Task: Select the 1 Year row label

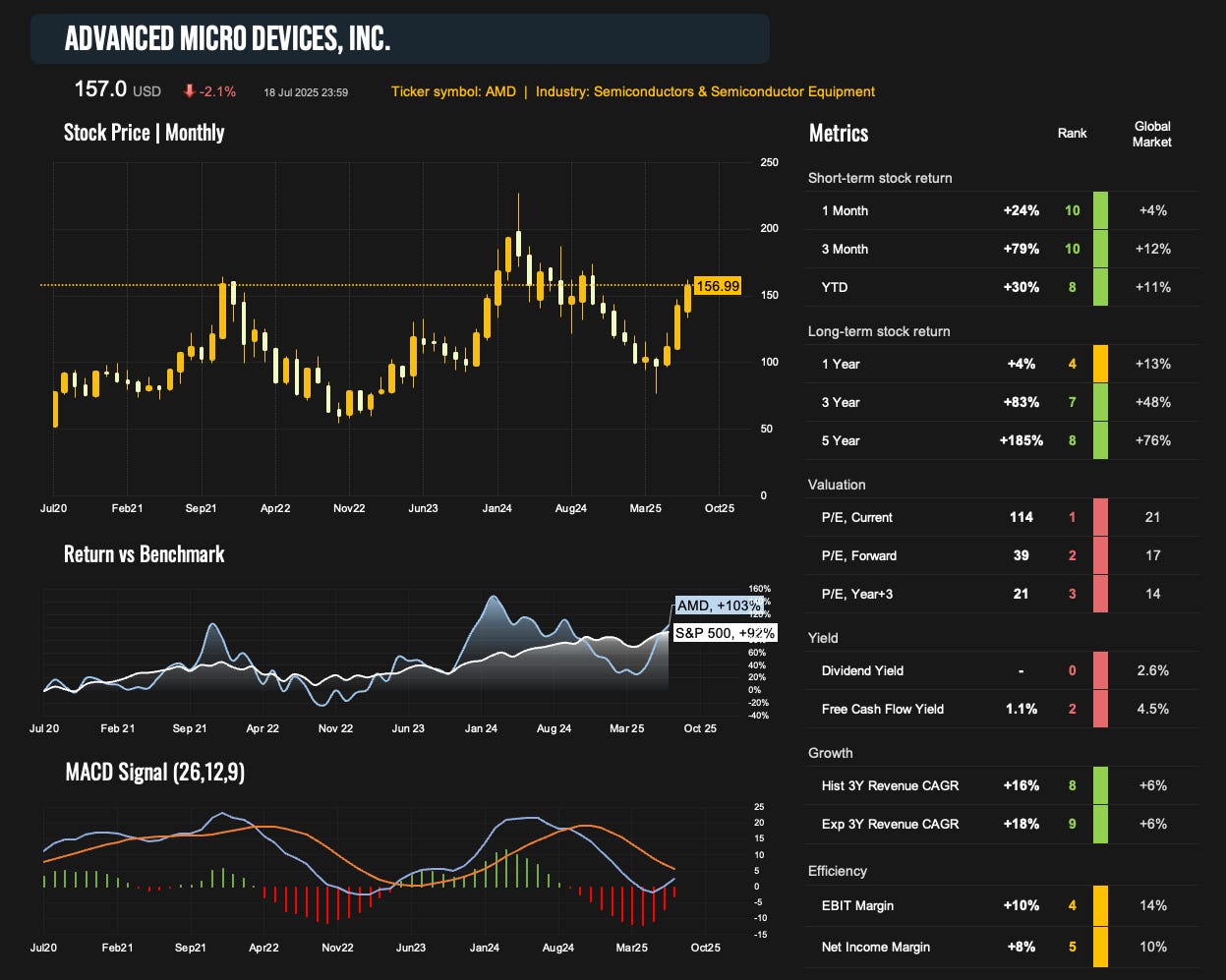Action: (x=841, y=364)
